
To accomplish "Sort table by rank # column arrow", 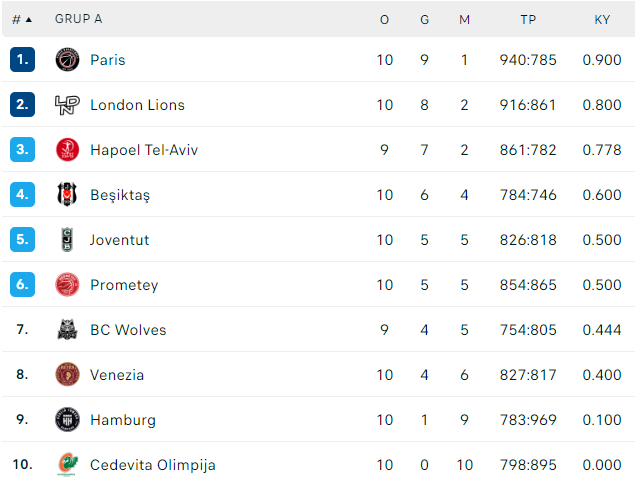I will pos(28,19).
